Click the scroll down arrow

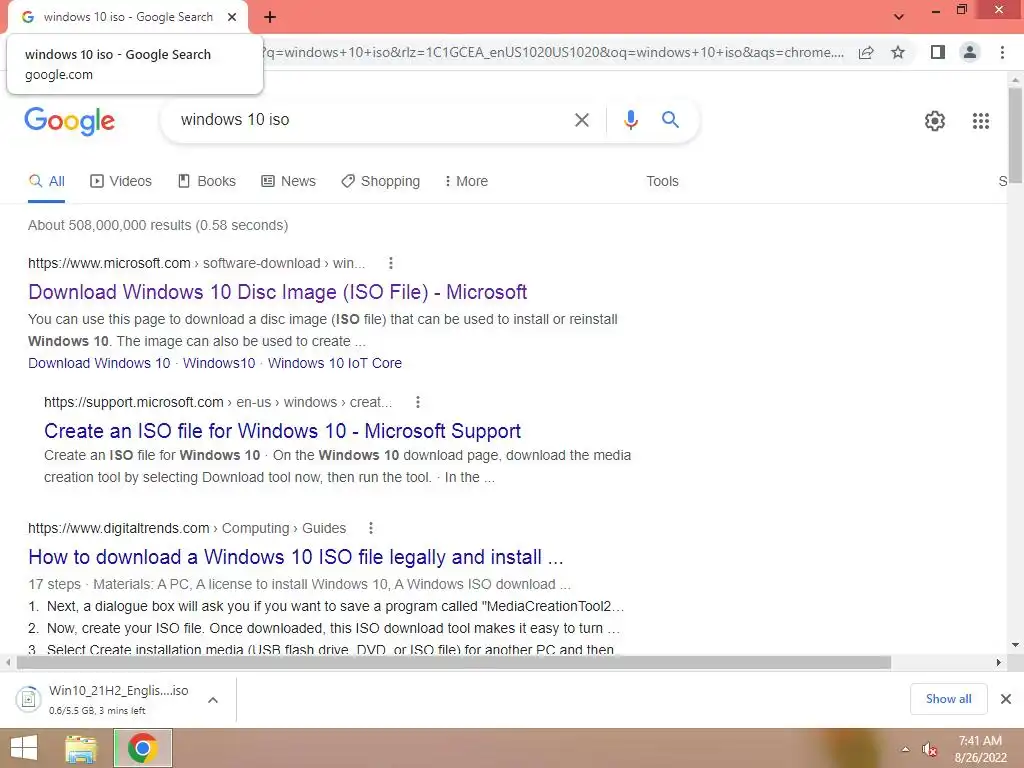pyautogui.click(x=1015, y=645)
